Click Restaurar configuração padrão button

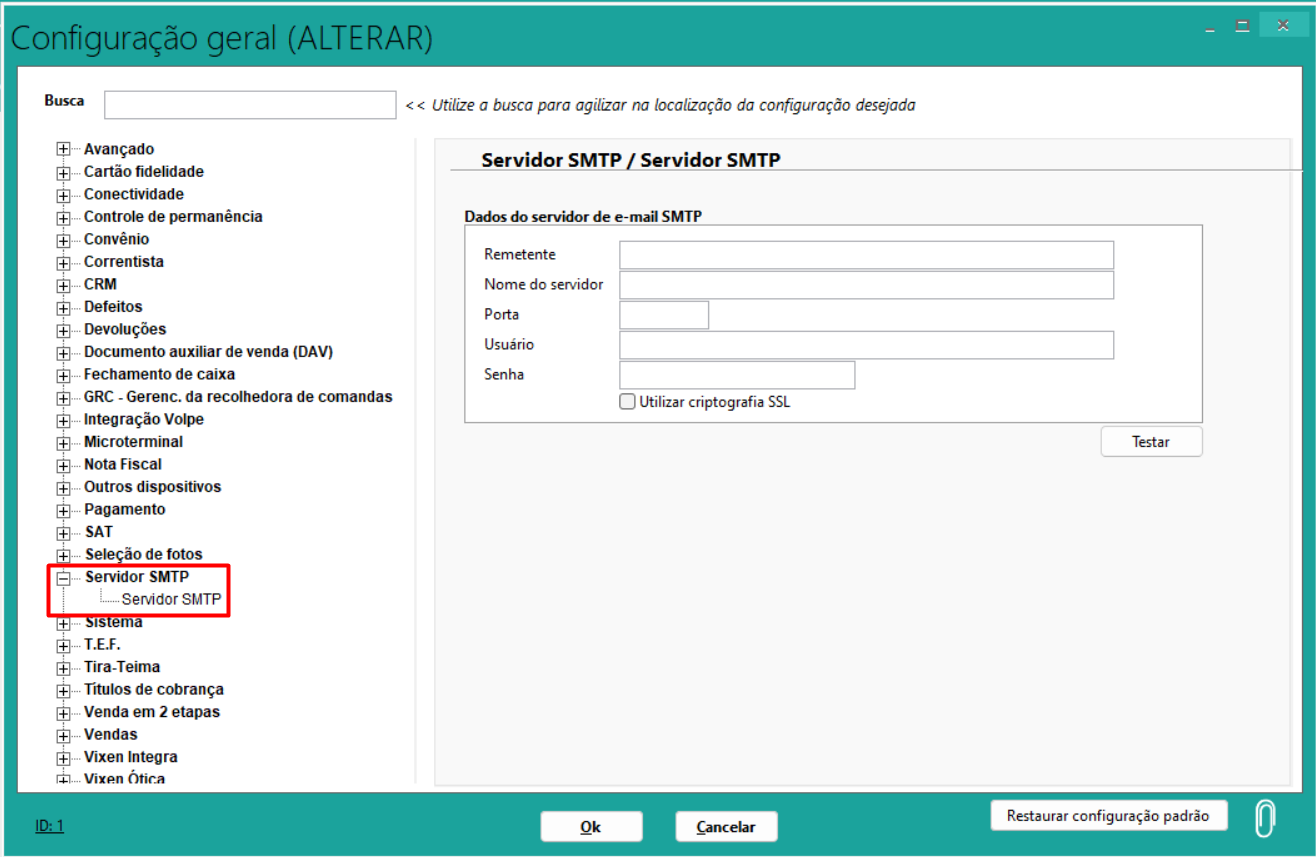(1108, 816)
